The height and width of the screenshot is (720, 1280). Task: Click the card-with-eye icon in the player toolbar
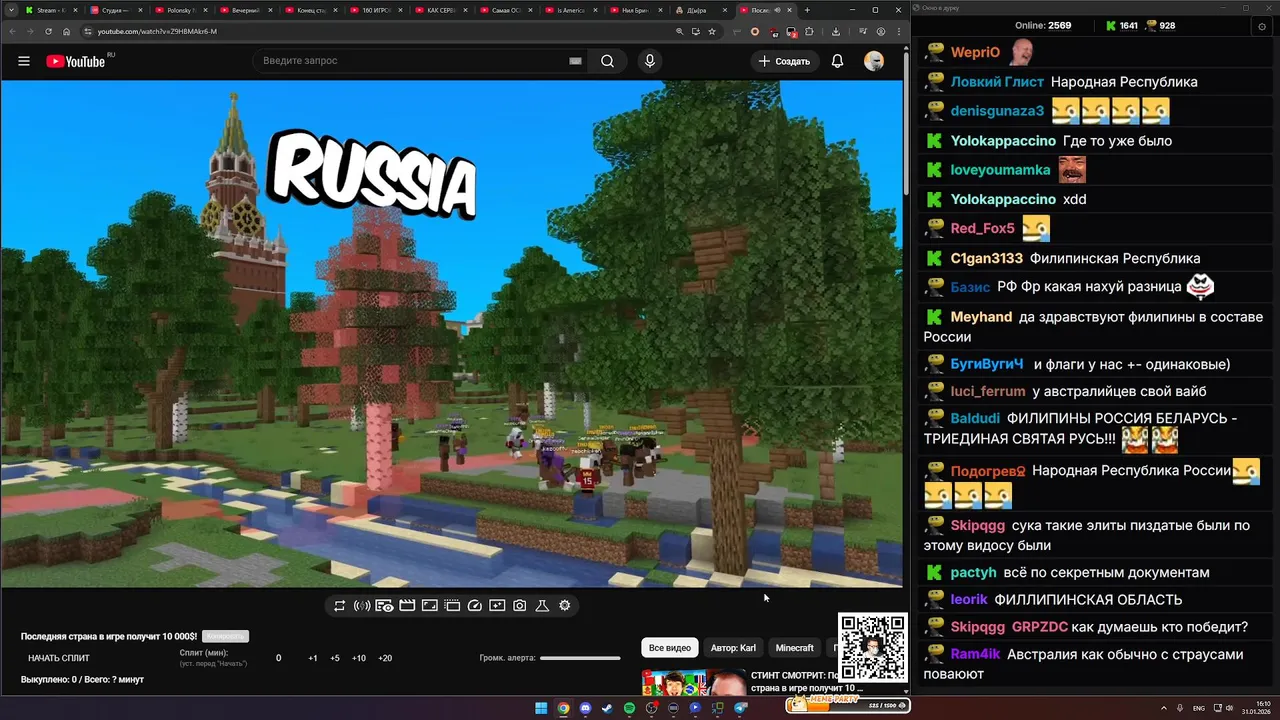point(384,605)
